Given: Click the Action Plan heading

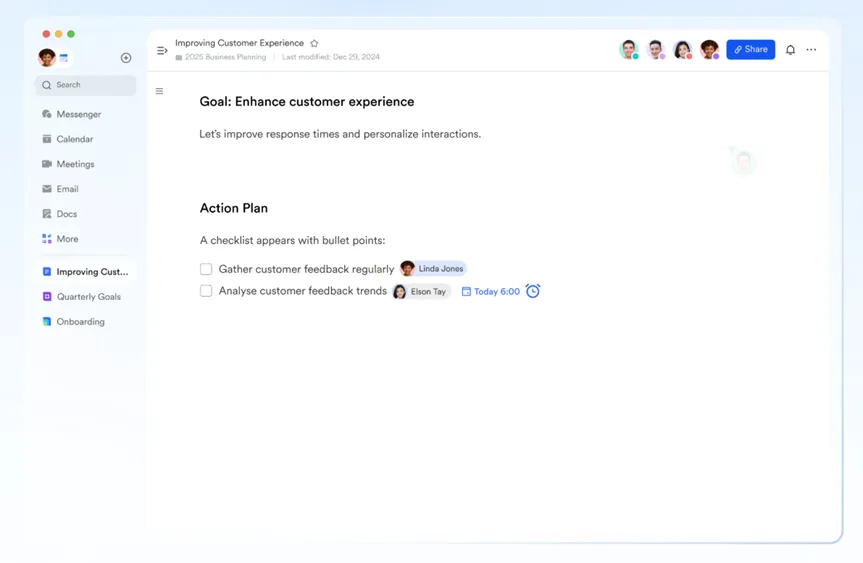Looking at the screenshot, I should pyautogui.click(x=234, y=208).
